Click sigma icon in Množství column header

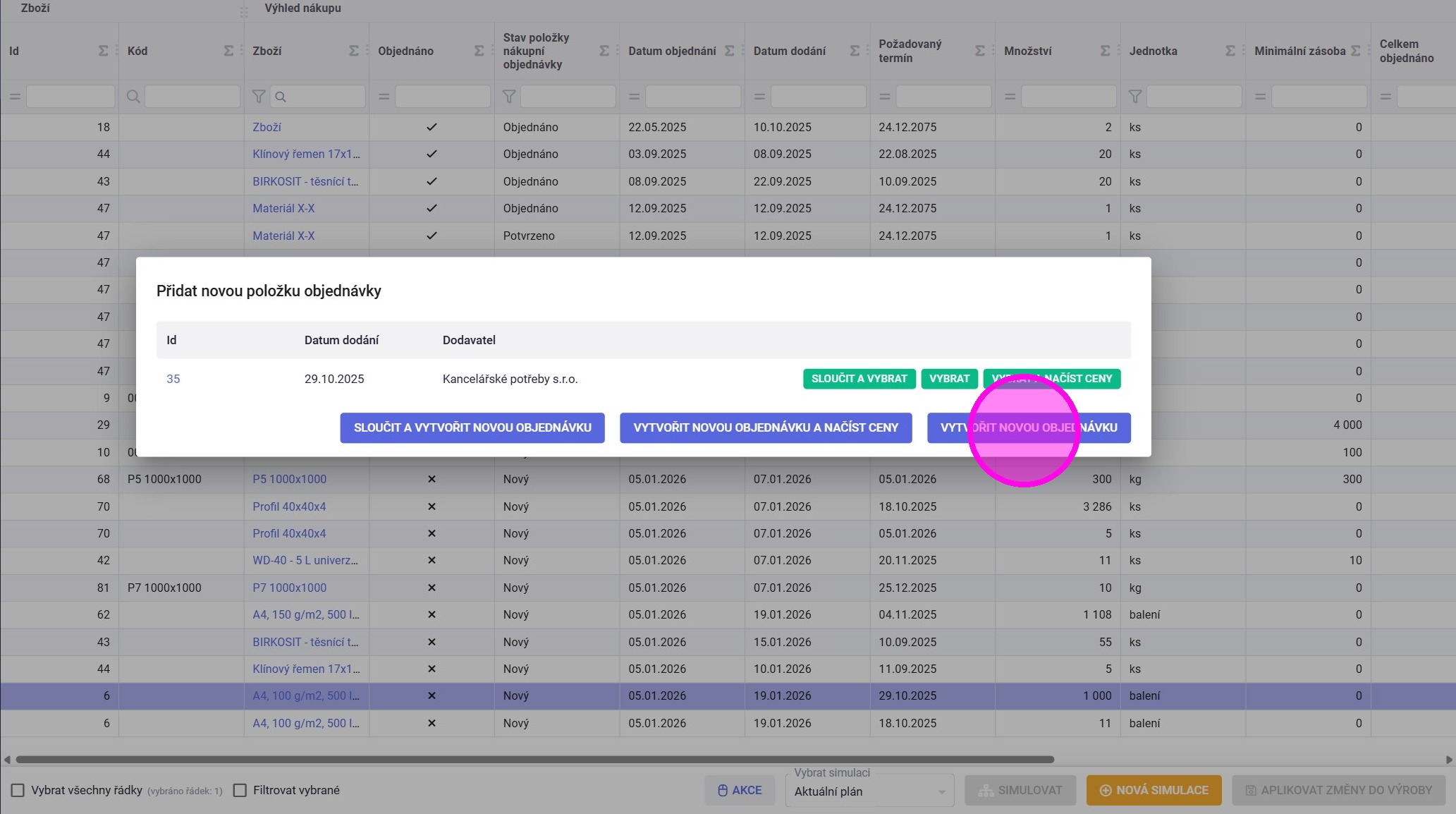point(1105,51)
